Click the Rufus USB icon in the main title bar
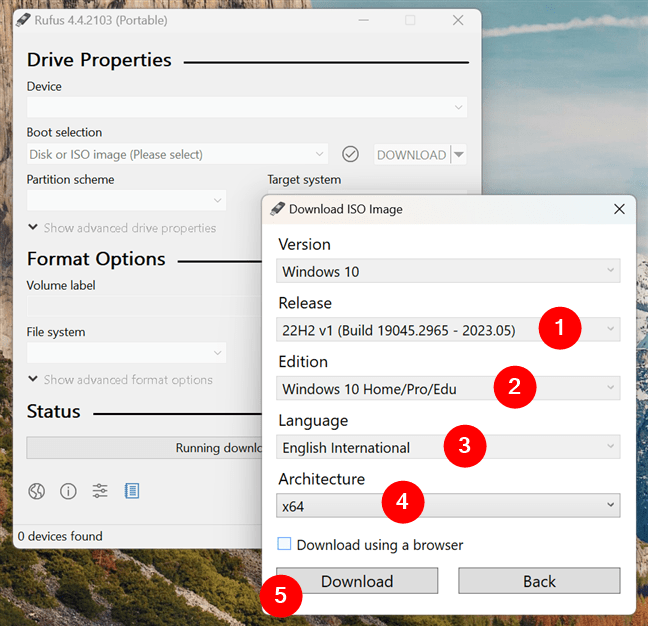This screenshot has width=648, height=626. pos(23,20)
